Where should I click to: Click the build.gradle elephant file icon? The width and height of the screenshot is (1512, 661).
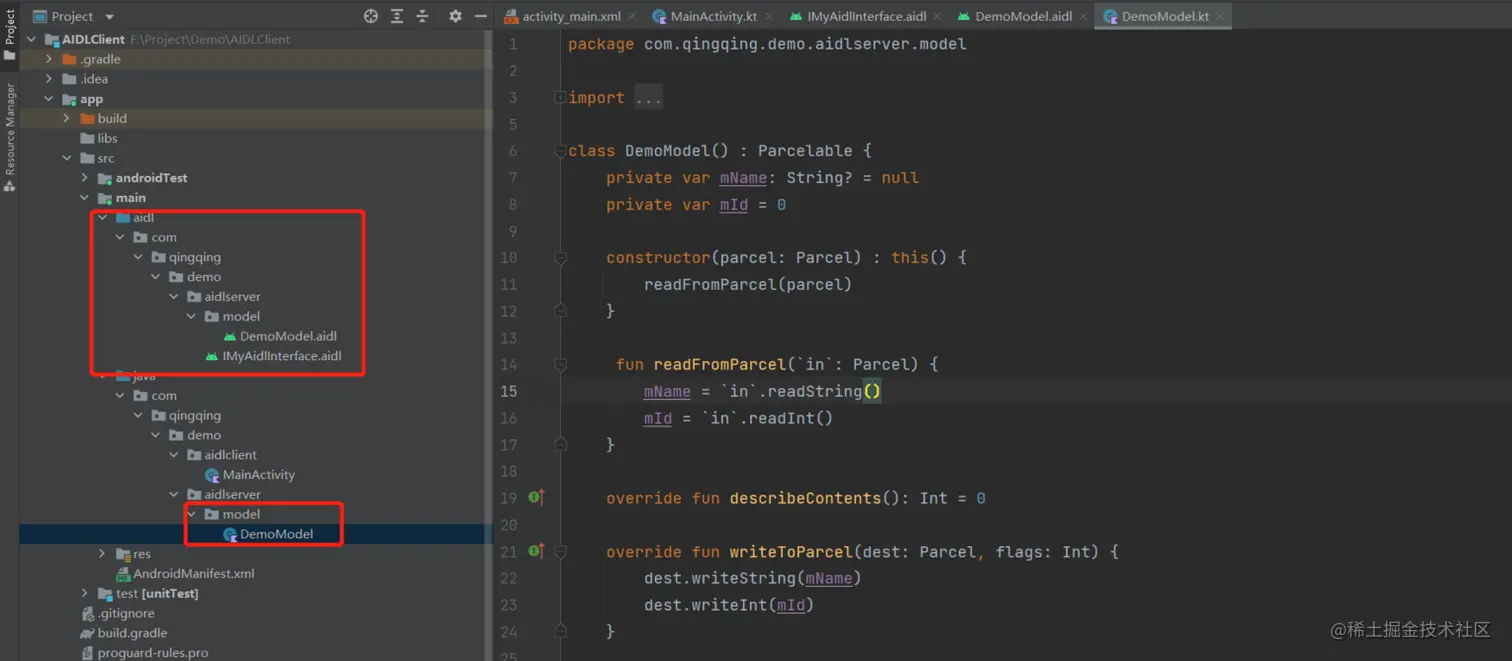(88, 633)
